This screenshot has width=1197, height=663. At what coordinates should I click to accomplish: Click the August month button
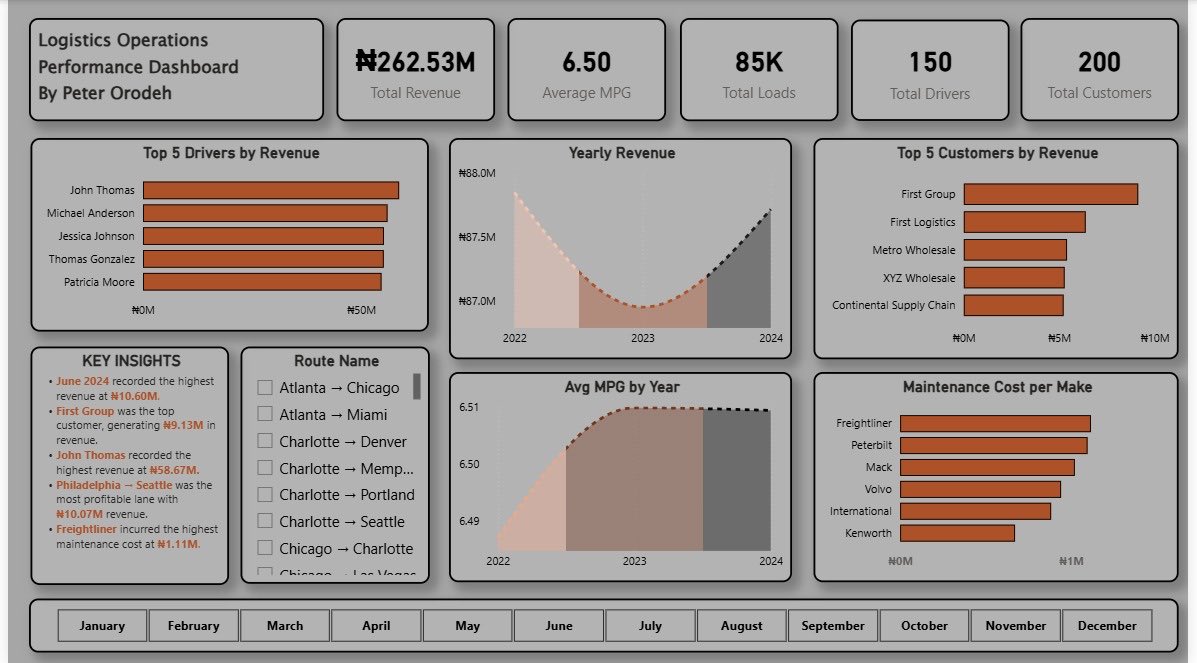pyautogui.click(x=741, y=626)
